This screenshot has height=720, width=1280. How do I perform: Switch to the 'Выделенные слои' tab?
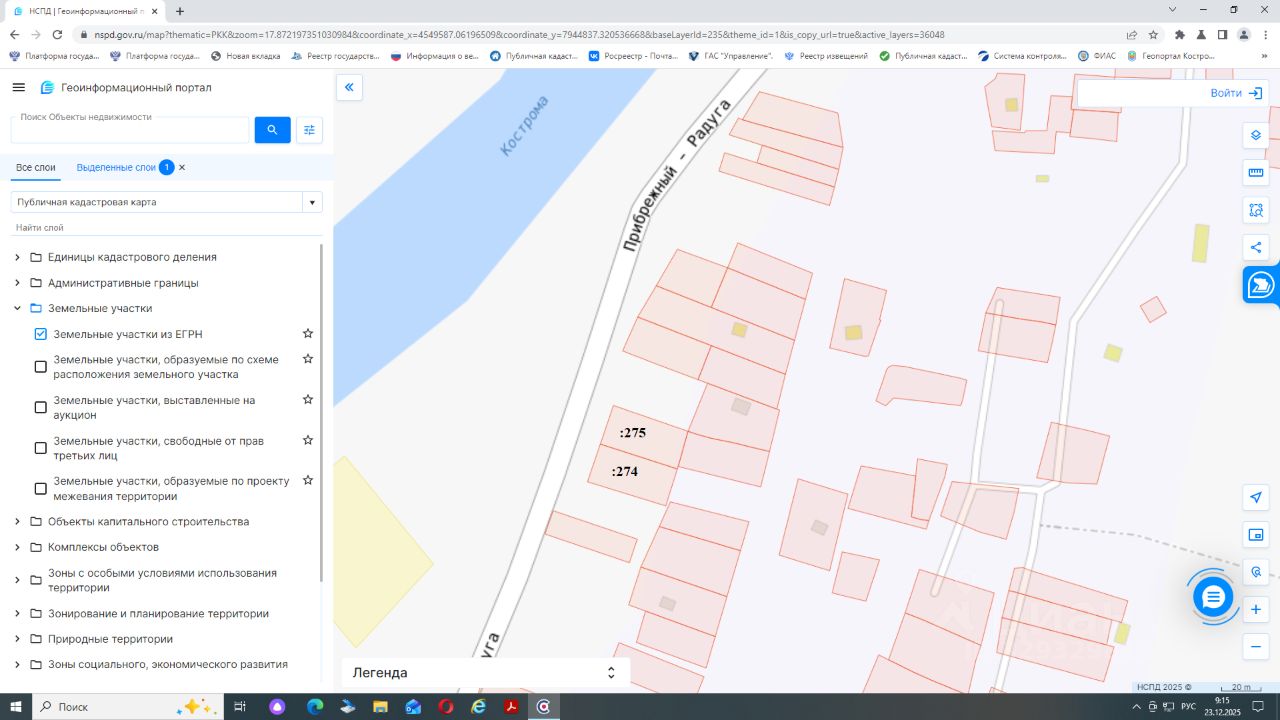click(116, 167)
